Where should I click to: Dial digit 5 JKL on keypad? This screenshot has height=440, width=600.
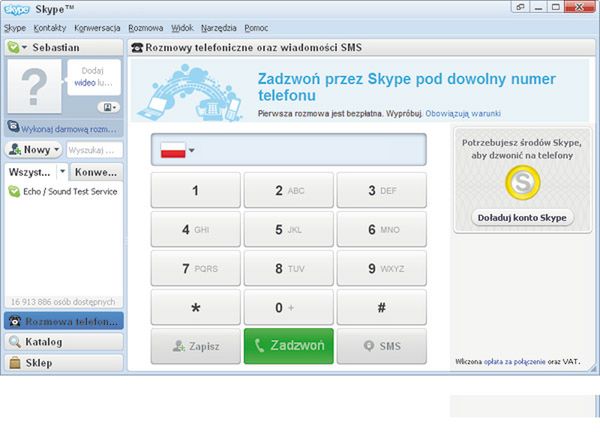(x=289, y=229)
